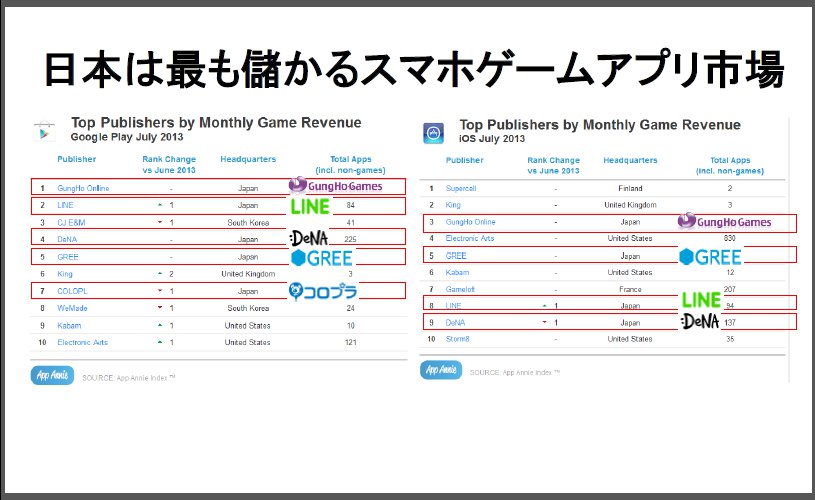
Task: Click Headquarters header in Google Play table
Action: [x=248, y=159]
